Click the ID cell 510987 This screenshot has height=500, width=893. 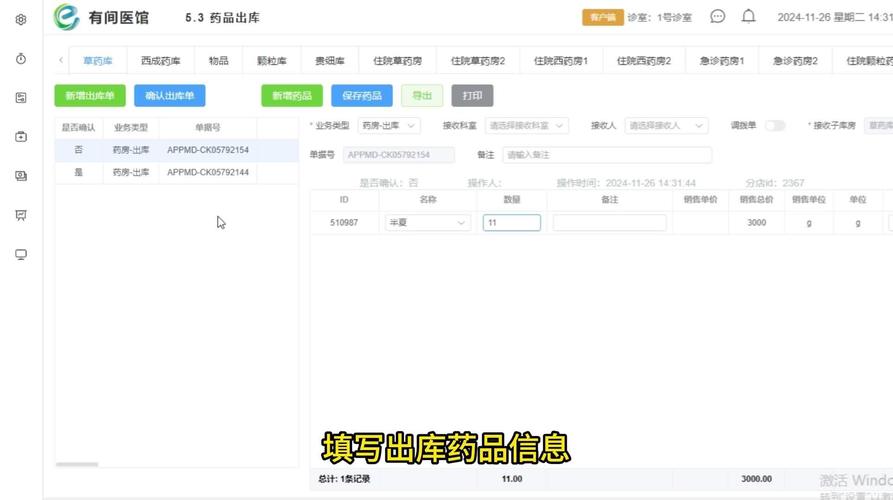pos(344,223)
